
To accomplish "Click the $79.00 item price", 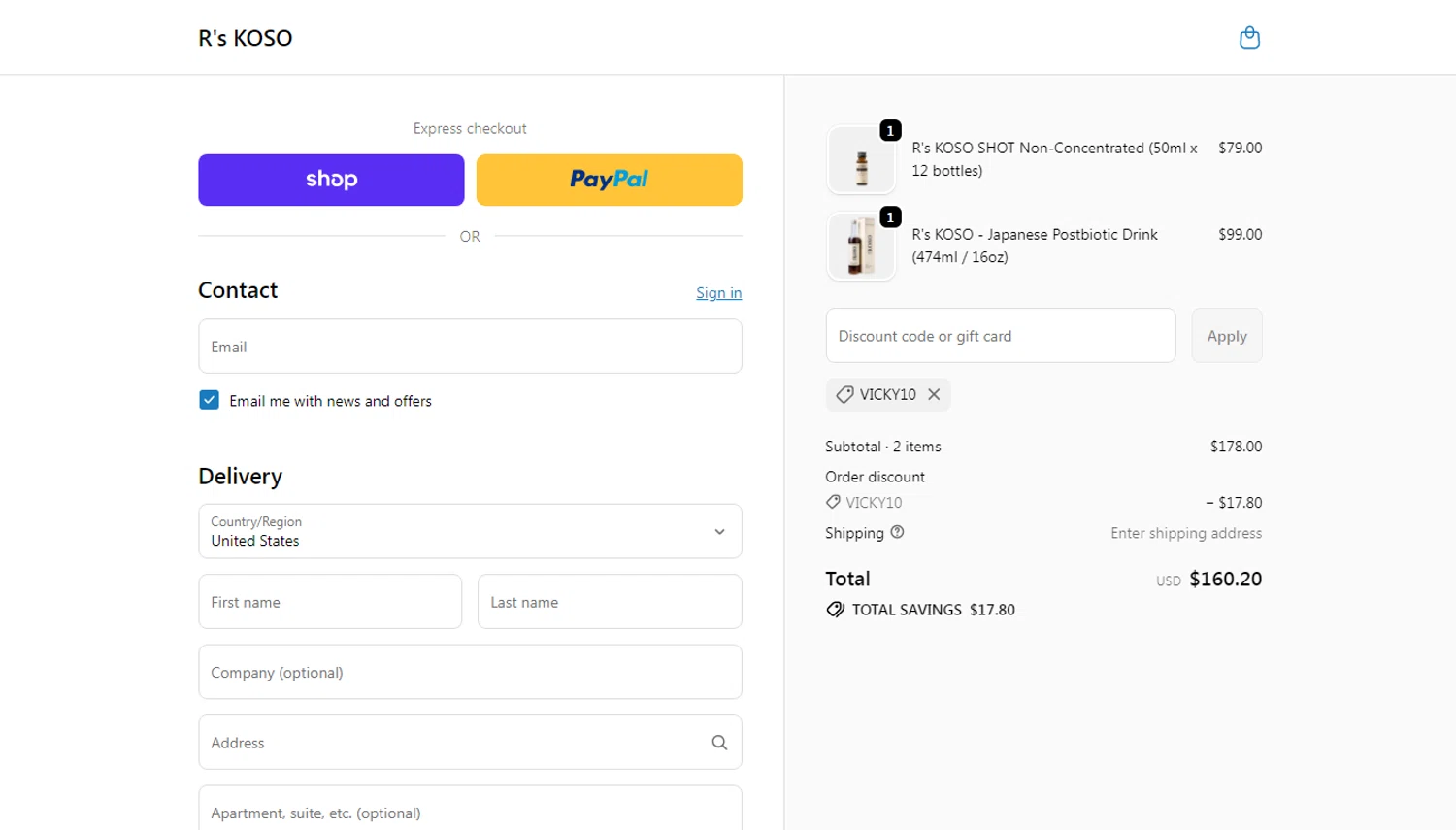I will (1240, 148).
